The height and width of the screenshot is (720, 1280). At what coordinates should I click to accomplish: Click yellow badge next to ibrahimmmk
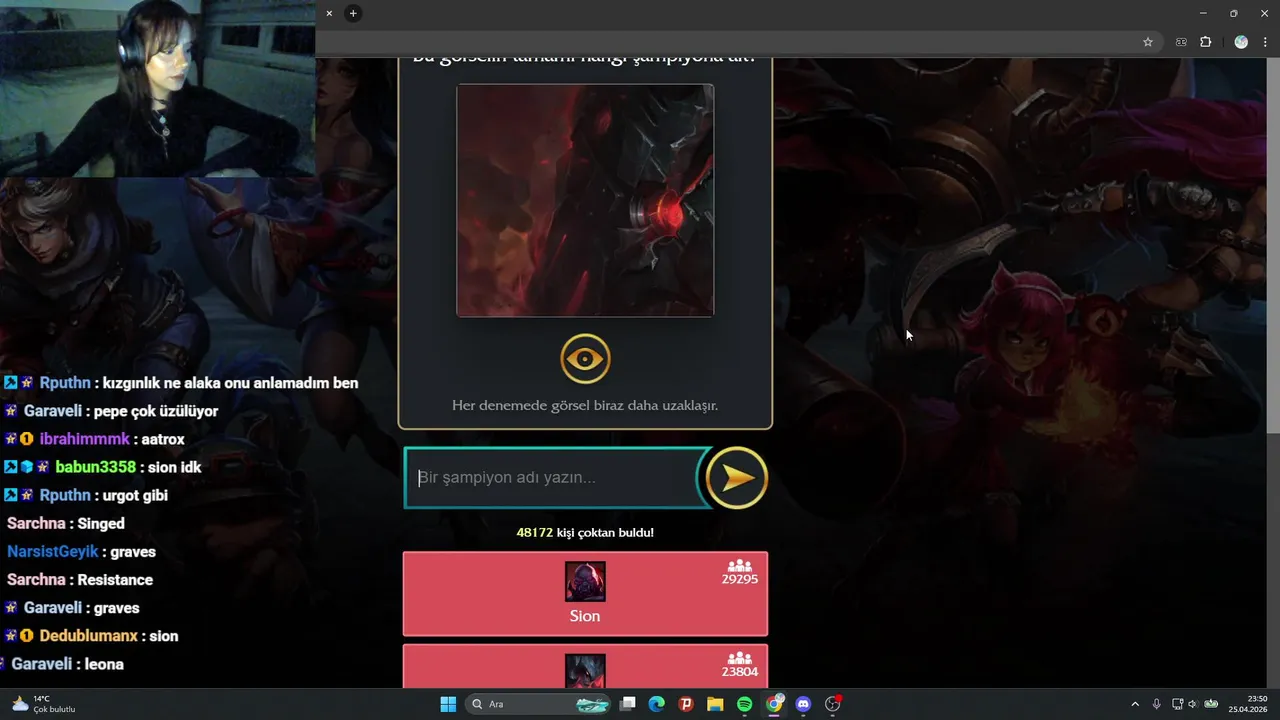[28, 439]
